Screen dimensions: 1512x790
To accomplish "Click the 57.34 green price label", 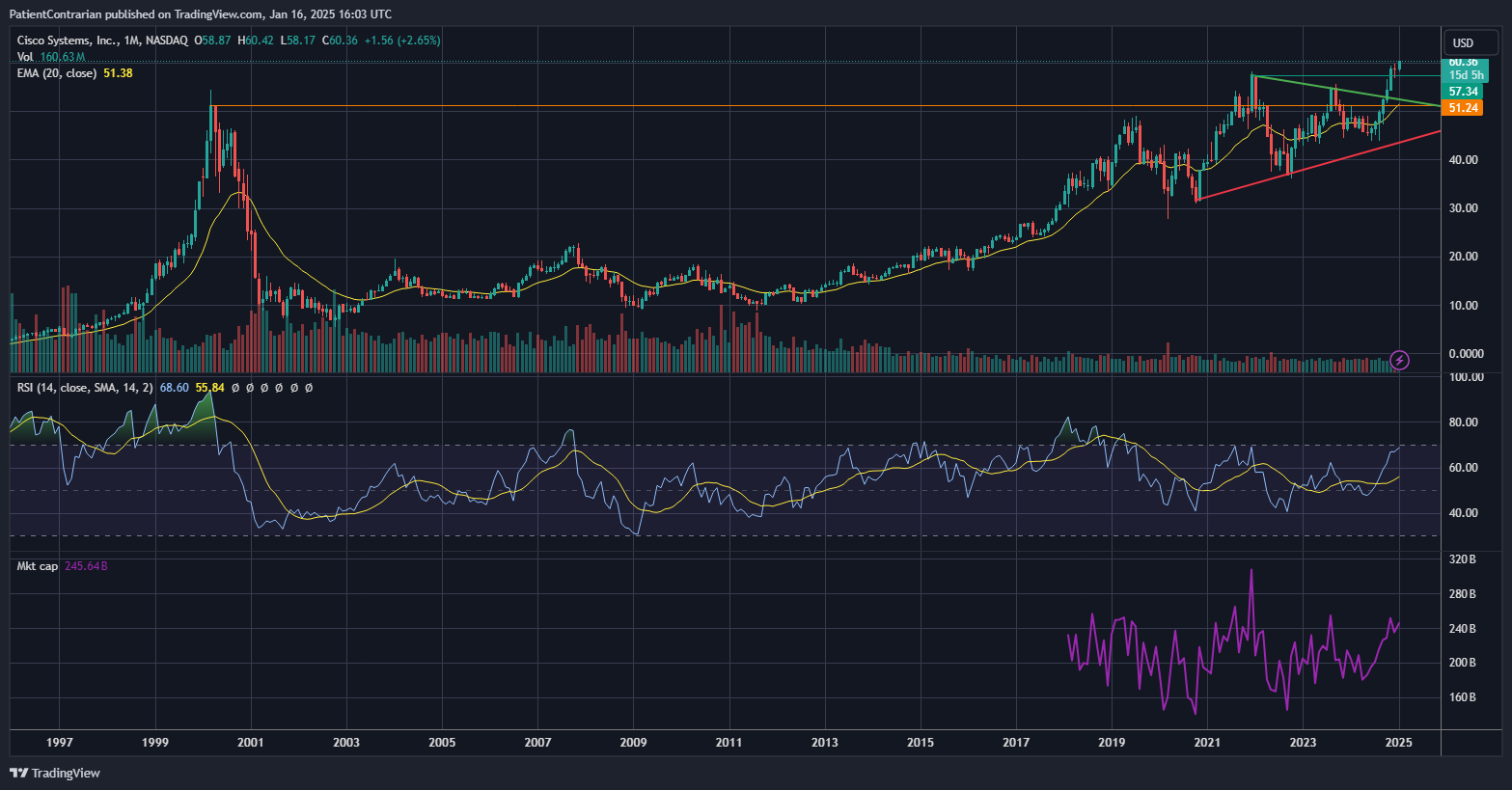I will pyautogui.click(x=1464, y=92).
